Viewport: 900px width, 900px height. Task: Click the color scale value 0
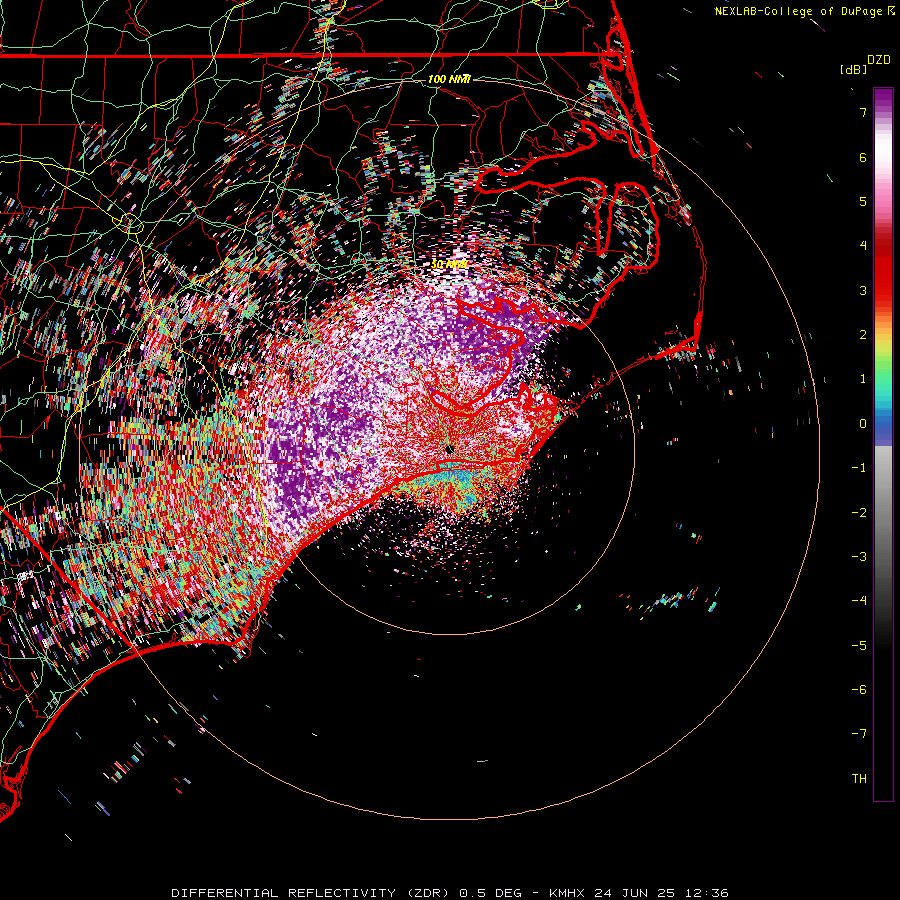pos(863,424)
